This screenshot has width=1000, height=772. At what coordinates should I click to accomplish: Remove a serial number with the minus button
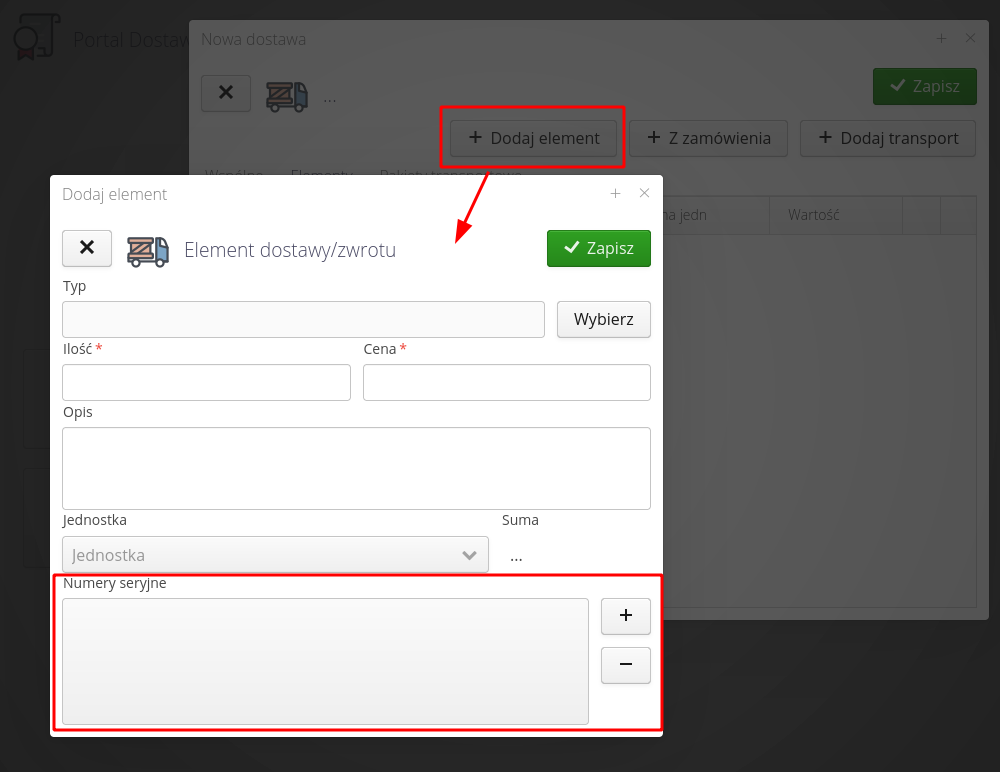tap(625, 665)
